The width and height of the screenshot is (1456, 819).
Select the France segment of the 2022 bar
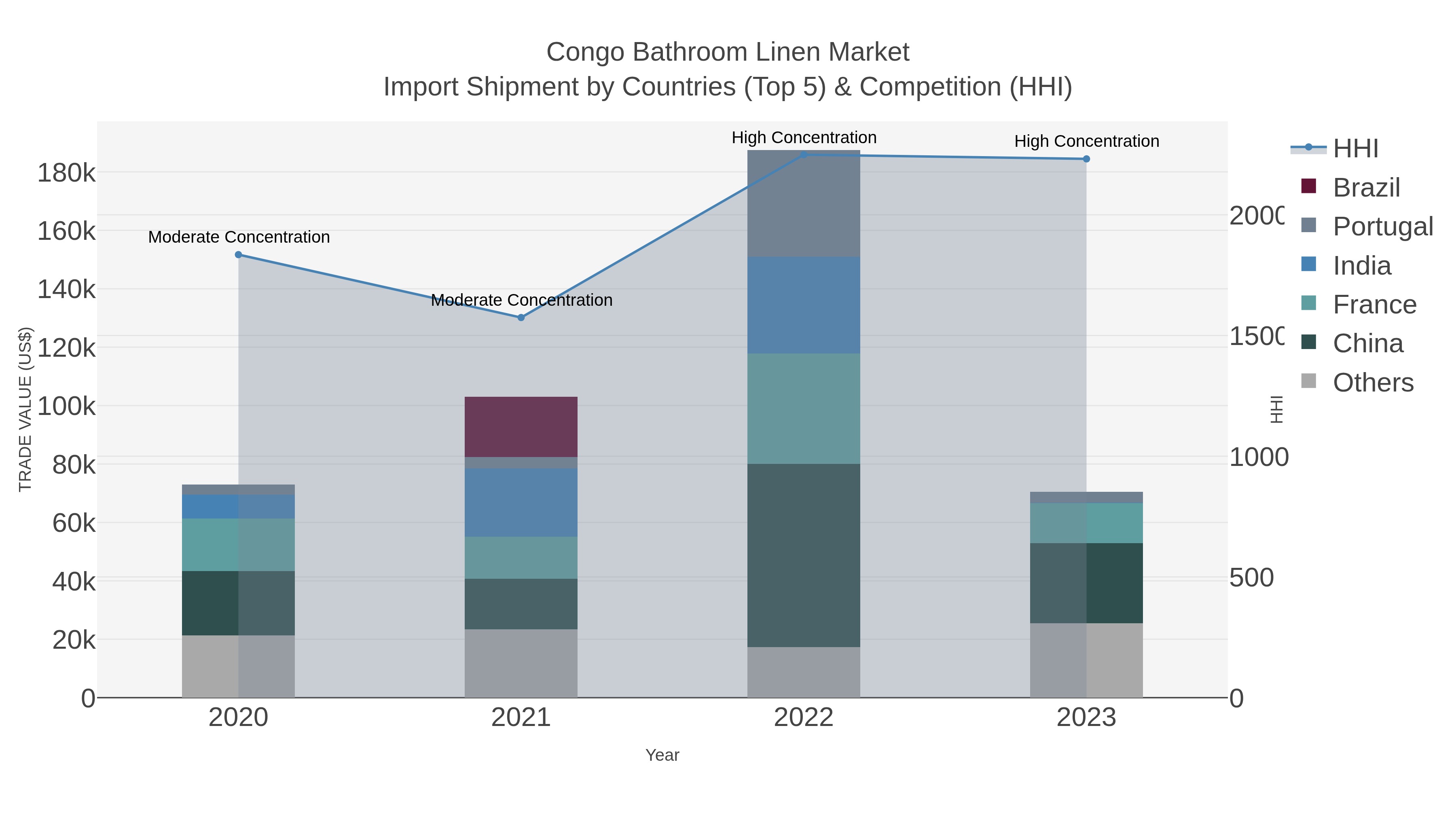[x=804, y=408]
